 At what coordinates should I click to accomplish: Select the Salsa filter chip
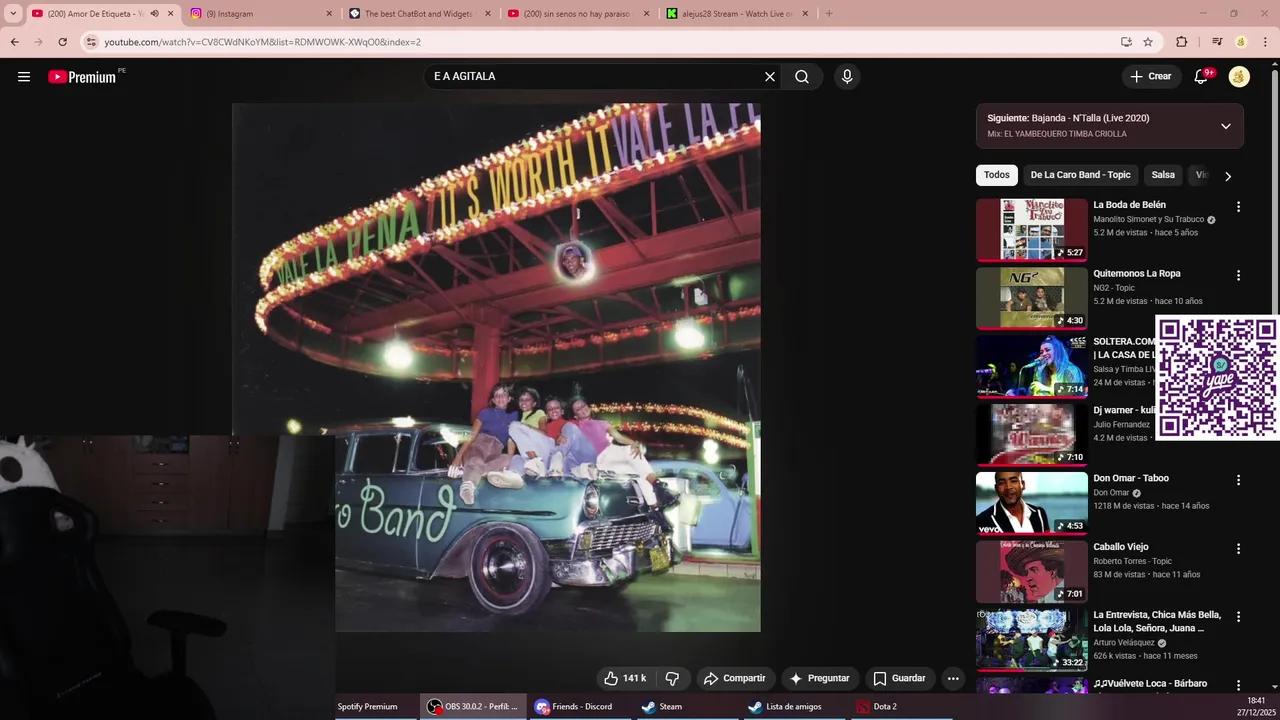[1163, 175]
